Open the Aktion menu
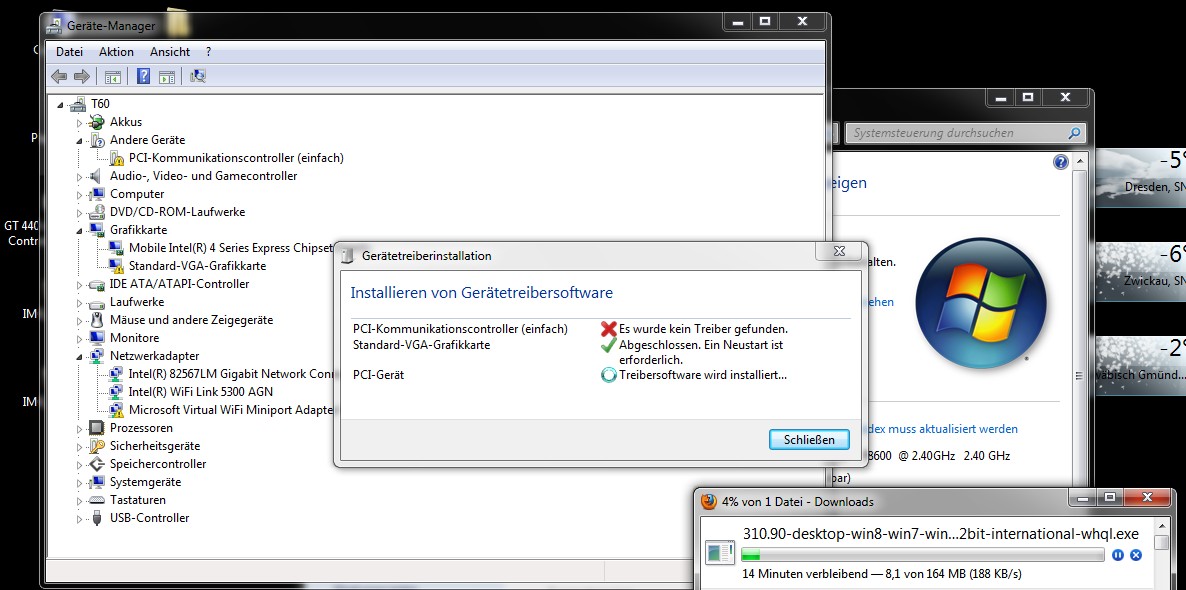This screenshot has width=1186, height=590. point(116,52)
